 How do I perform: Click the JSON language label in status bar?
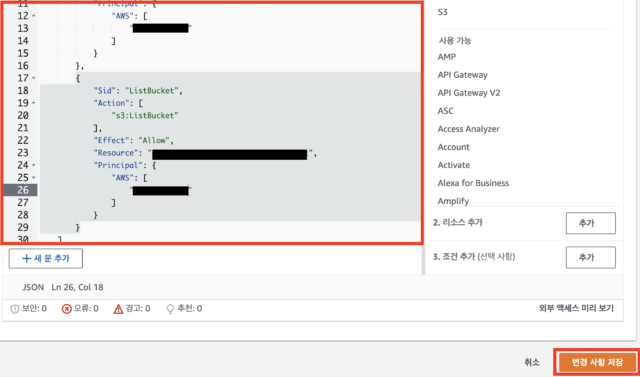33,287
